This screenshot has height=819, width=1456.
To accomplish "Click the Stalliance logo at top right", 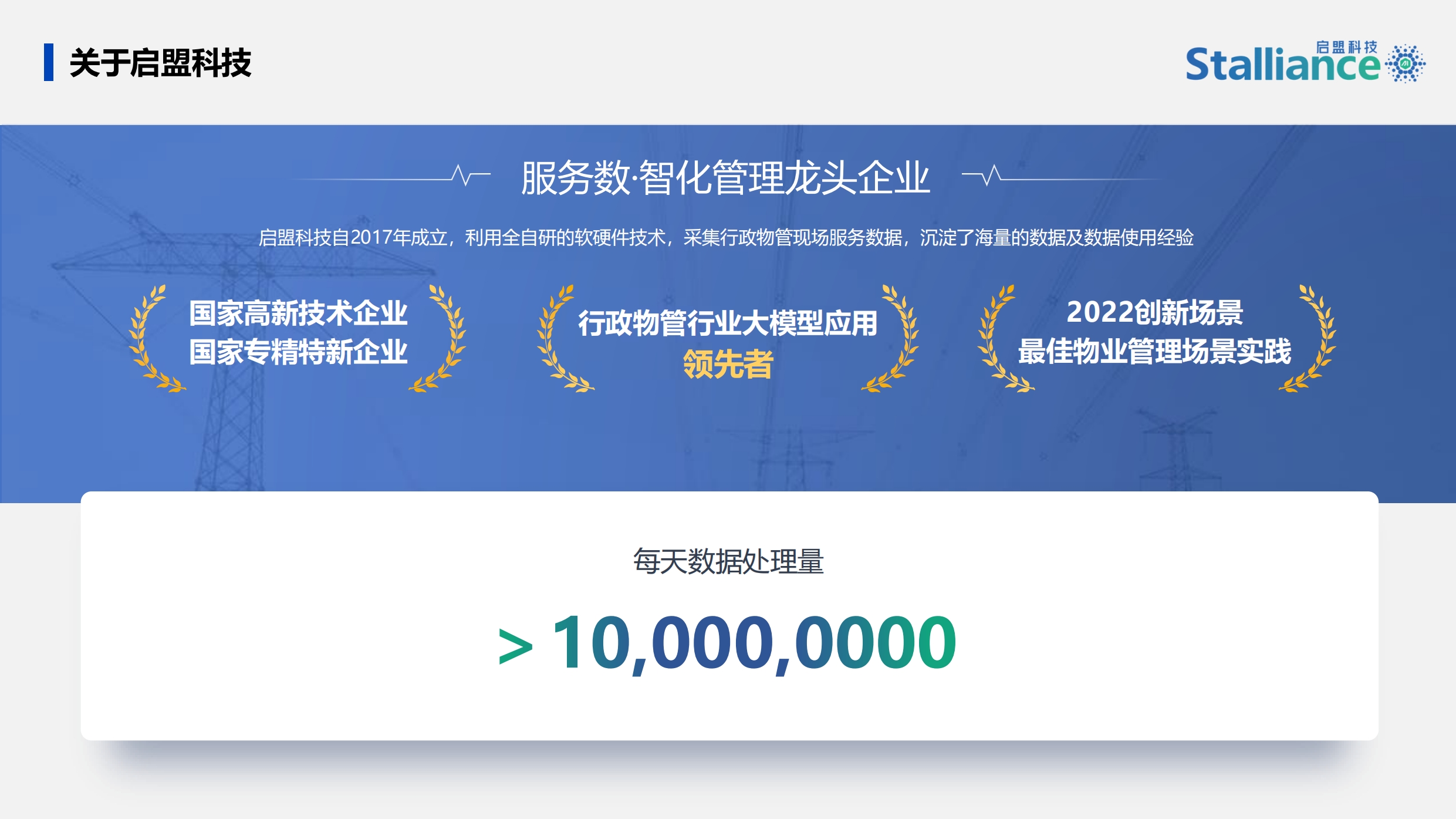I will (1305, 62).
